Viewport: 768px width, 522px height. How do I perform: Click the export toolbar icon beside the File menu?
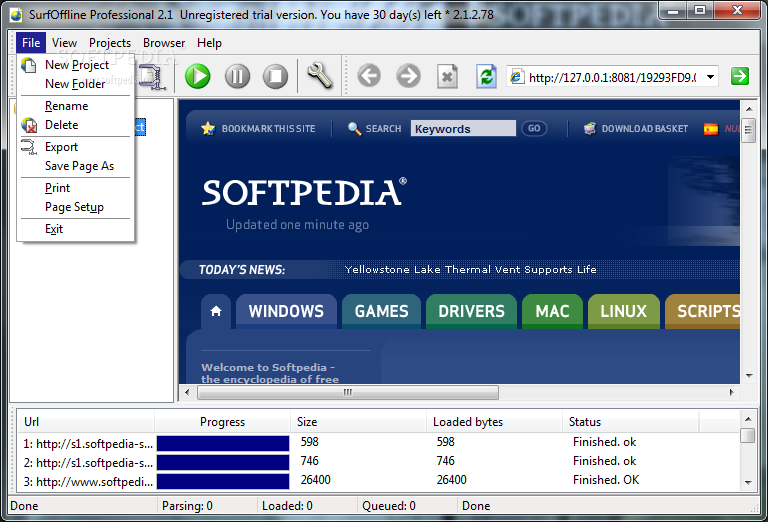pyautogui.click(x=153, y=77)
